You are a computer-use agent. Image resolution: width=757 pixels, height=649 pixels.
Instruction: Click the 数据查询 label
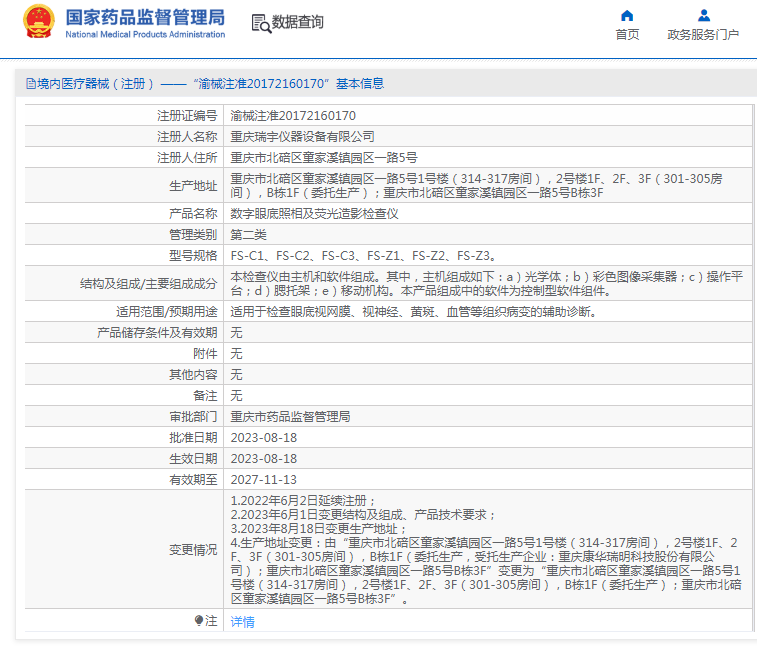(x=297, y=22)
